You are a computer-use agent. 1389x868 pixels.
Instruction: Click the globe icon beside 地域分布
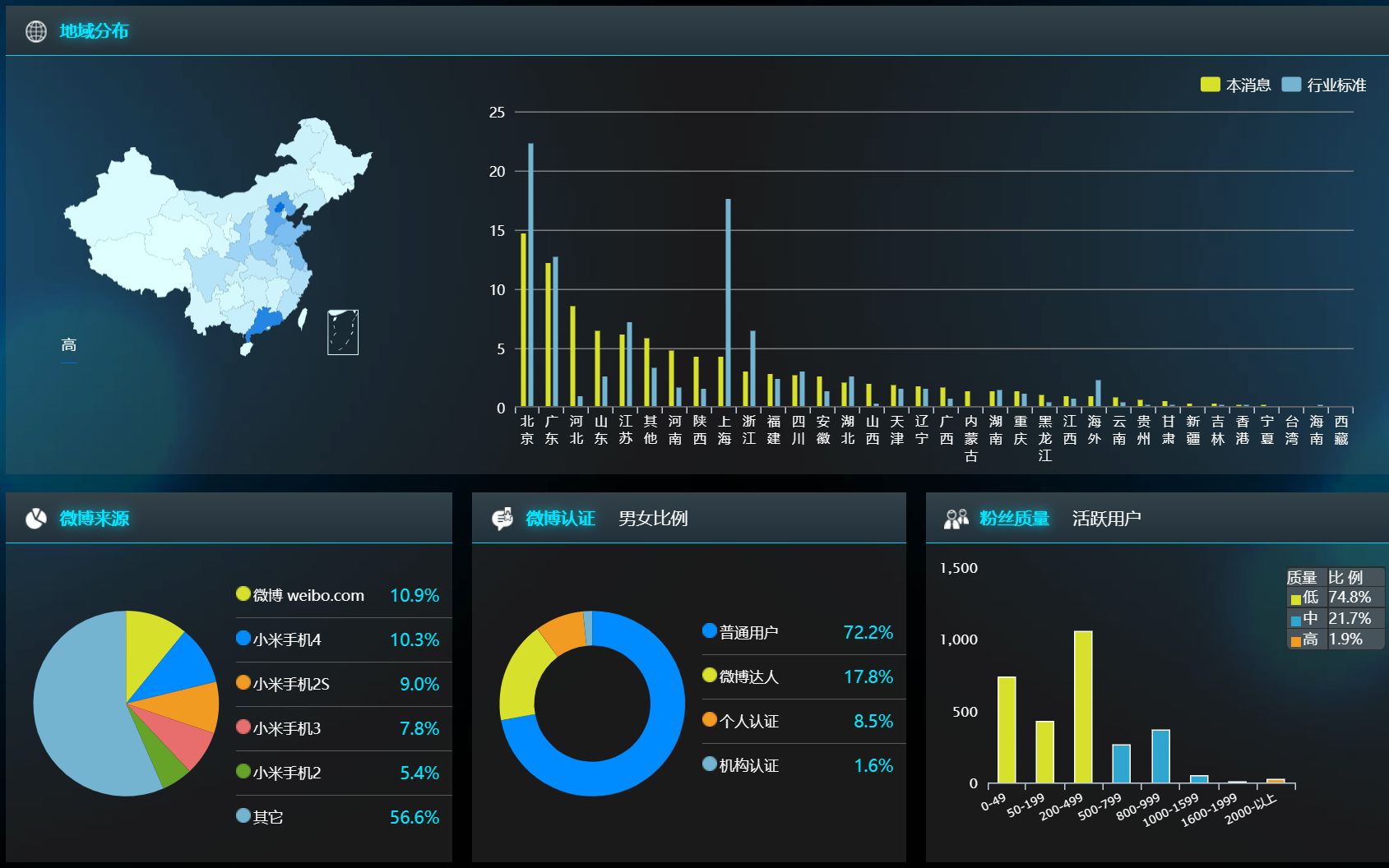[x=36, y=31]
